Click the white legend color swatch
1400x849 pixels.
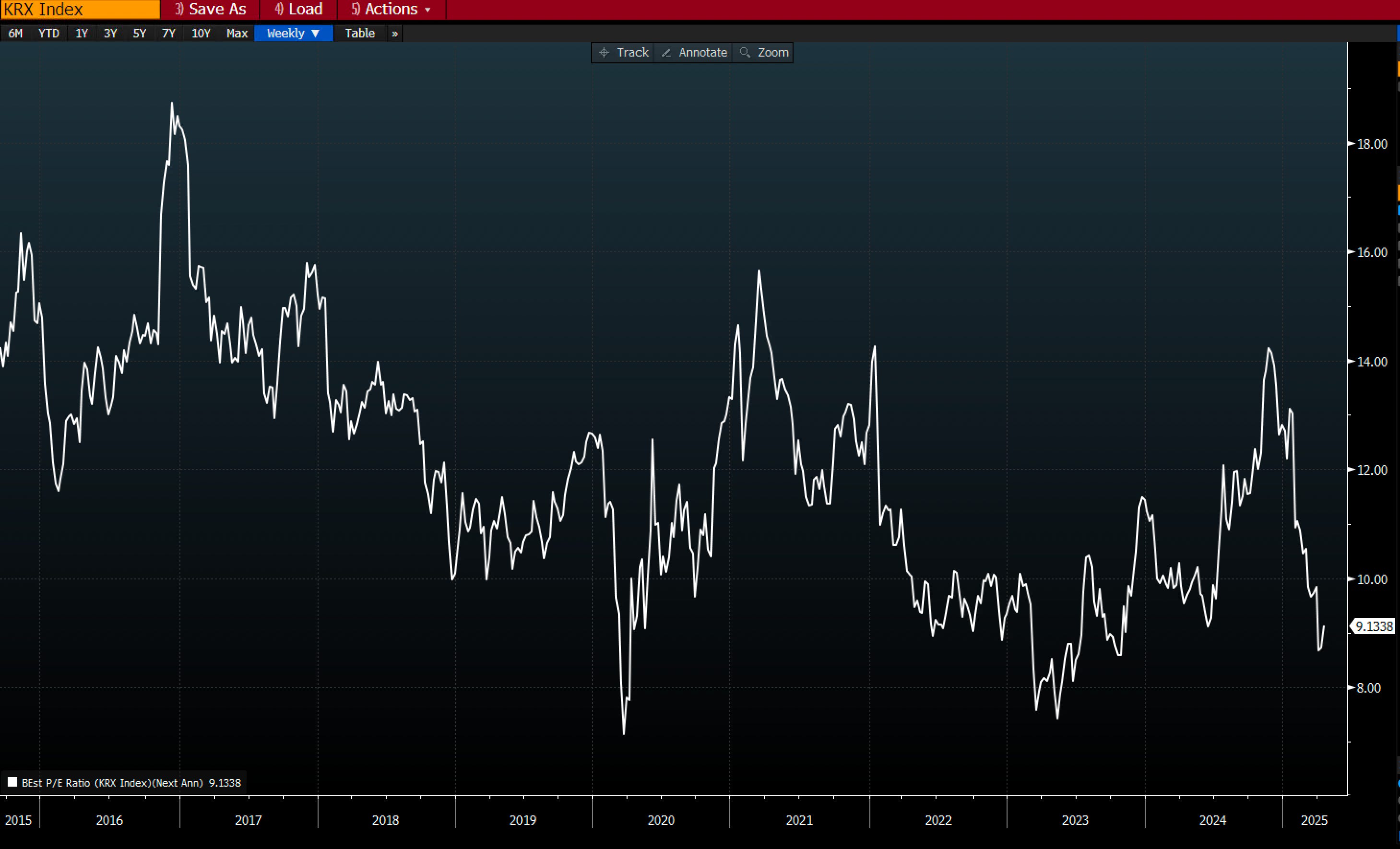click(x=12, y=782)
